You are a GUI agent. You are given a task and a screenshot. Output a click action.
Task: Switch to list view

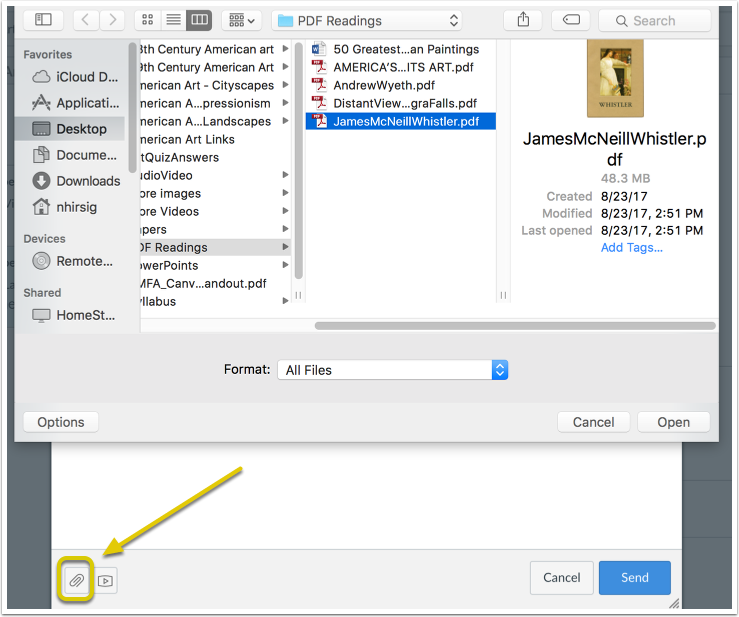point(173,20)
